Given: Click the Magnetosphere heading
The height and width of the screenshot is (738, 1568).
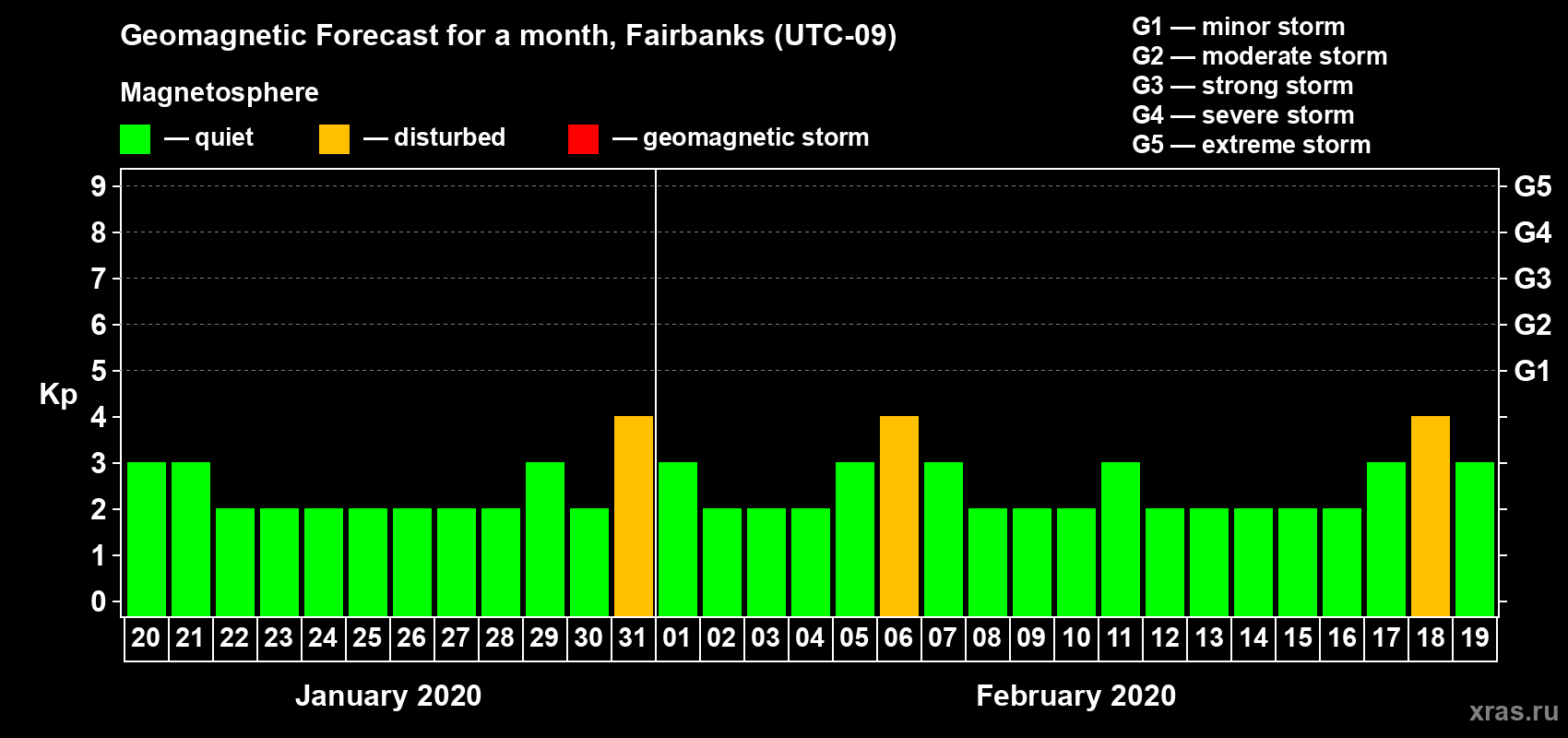Looking at the screenshot, I should (x=220, y=93).
